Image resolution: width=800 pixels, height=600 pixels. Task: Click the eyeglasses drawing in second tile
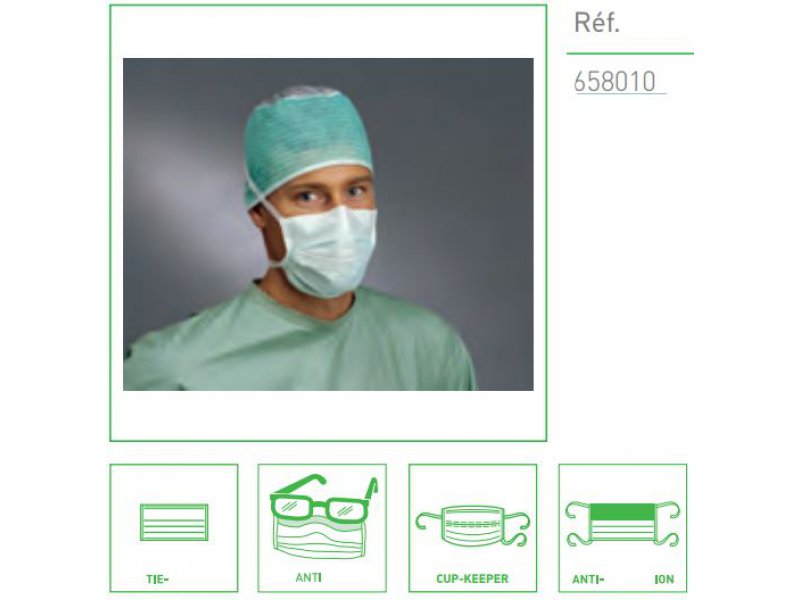(323, 498)
